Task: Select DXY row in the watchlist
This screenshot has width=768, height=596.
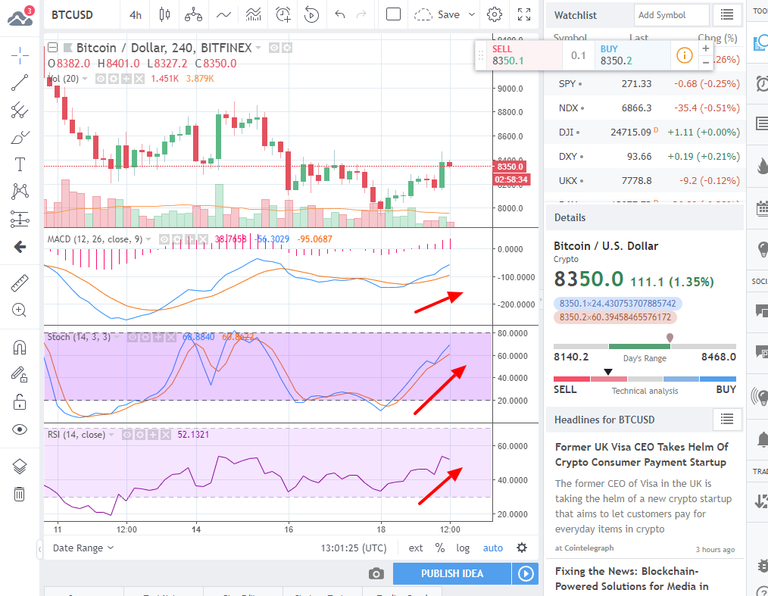Action: (646, 157)
